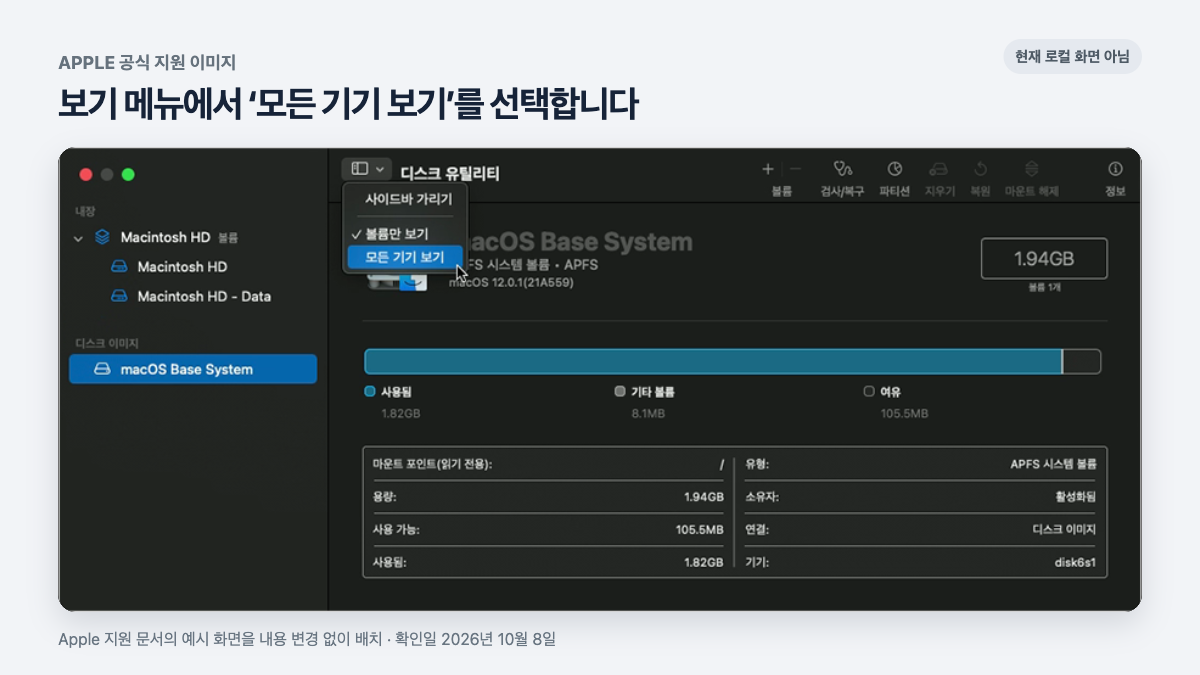Click the '용량:' row showing 1.94GB
Viewport: 1200px width, 675px height.
point(548,496)
